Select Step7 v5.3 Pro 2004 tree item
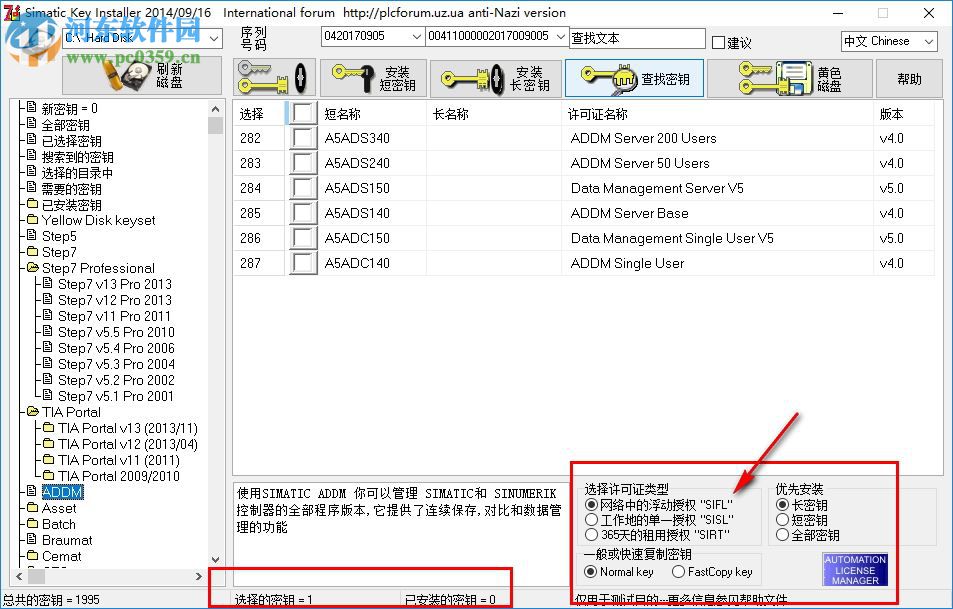This screenshot has height=609, width=953. tap(116, 364)
